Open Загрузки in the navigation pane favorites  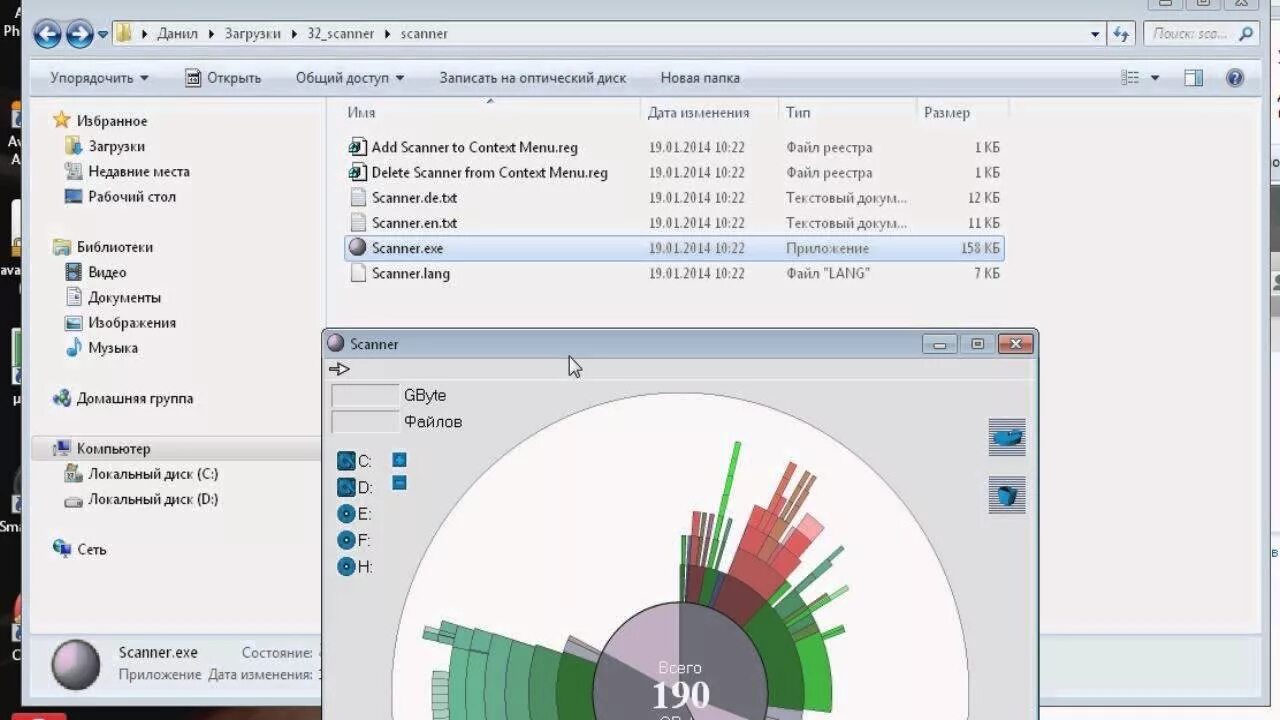pos(116,146)
